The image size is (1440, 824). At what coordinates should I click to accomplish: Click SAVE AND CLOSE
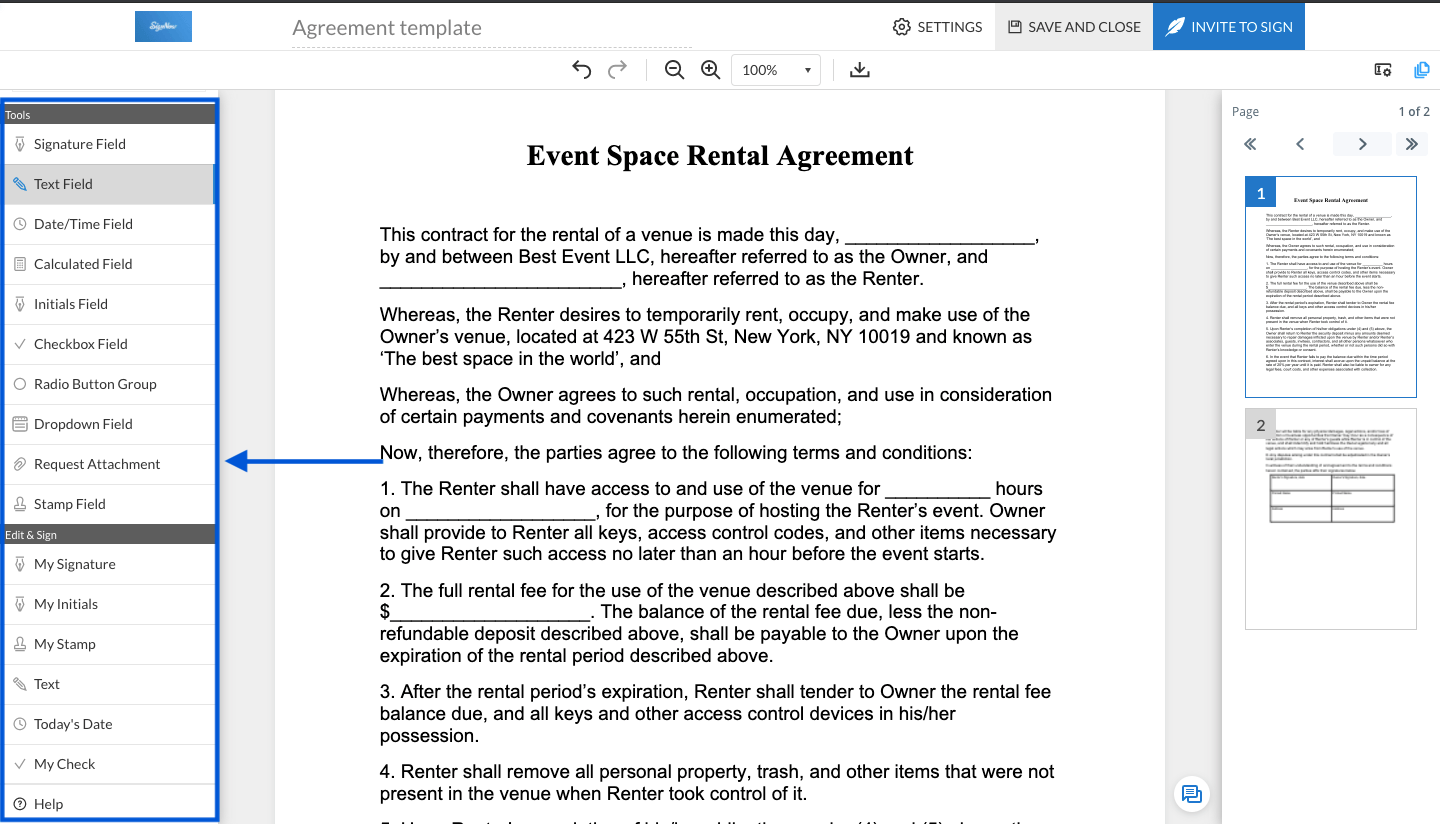click(1073, 27)
